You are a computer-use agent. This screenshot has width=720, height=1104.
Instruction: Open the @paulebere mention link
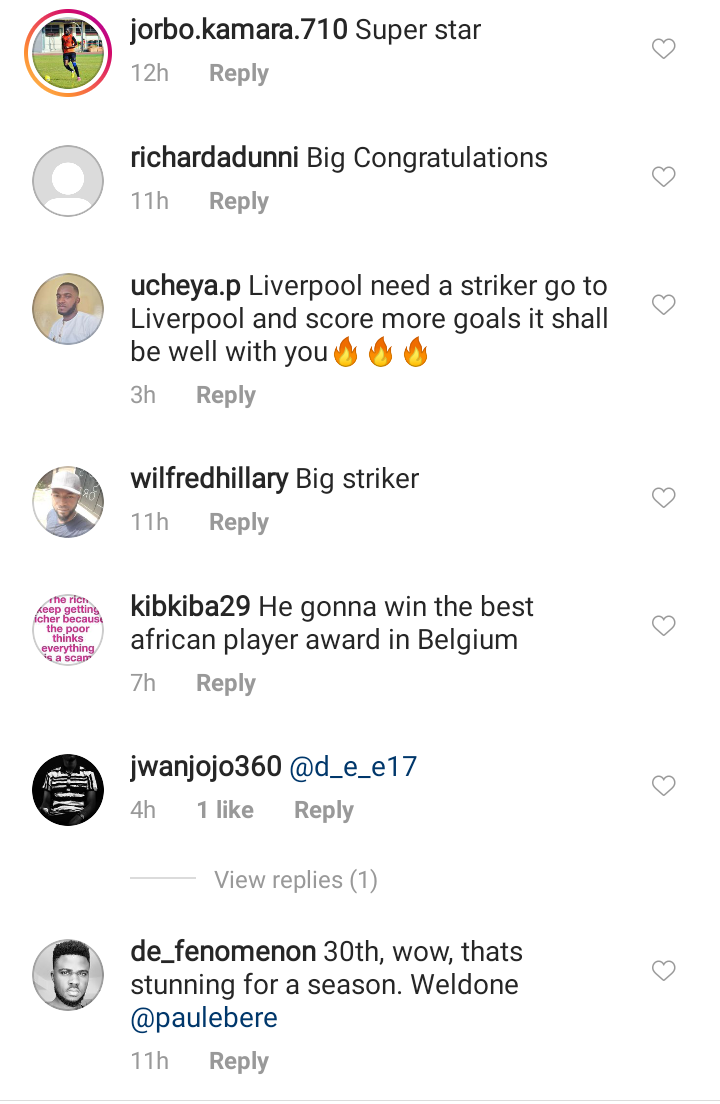pyautogui.click(x=204, y=1018)
